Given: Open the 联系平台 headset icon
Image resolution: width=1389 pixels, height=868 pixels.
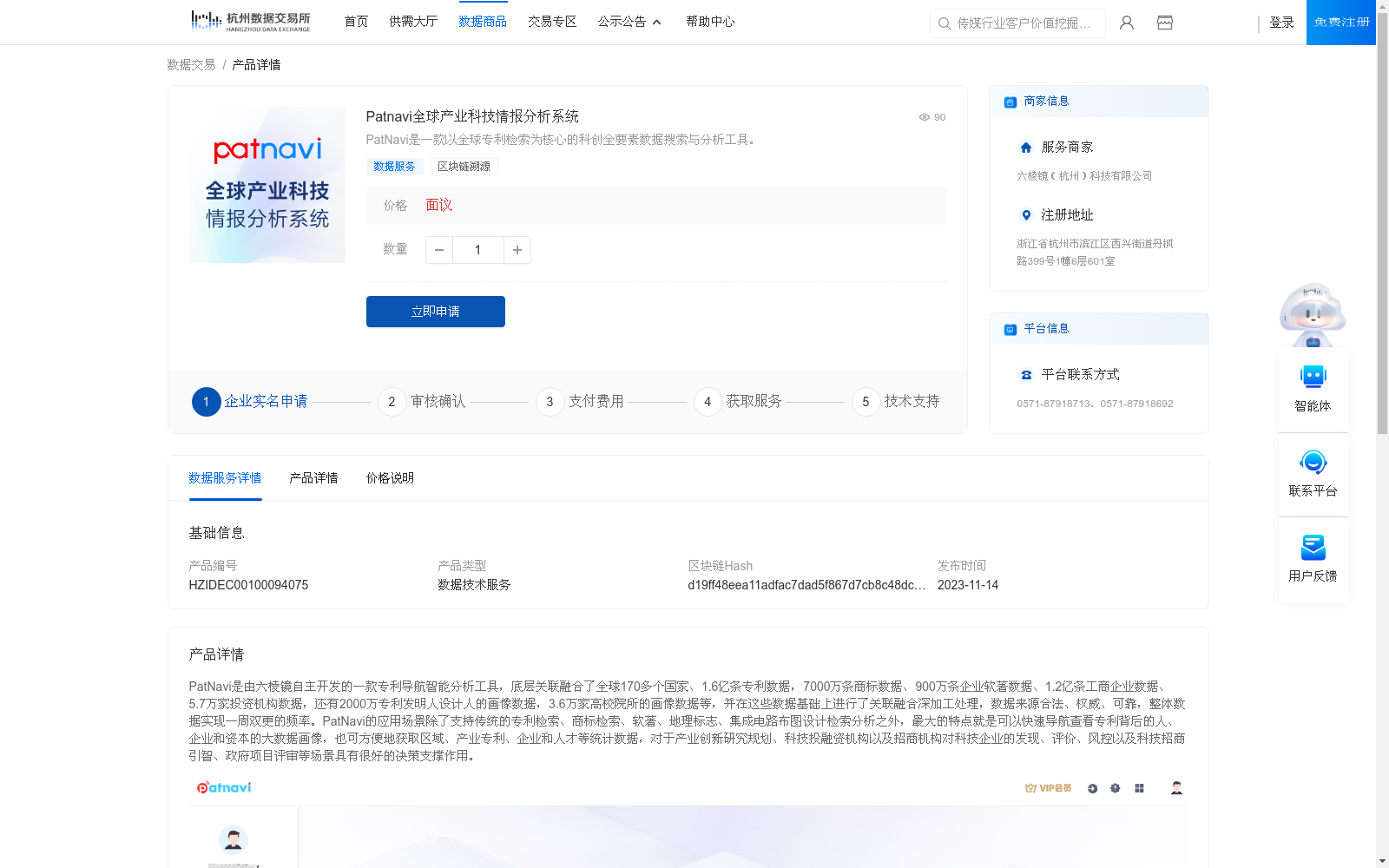Looking at the screenshot, I should point(1313,462).
